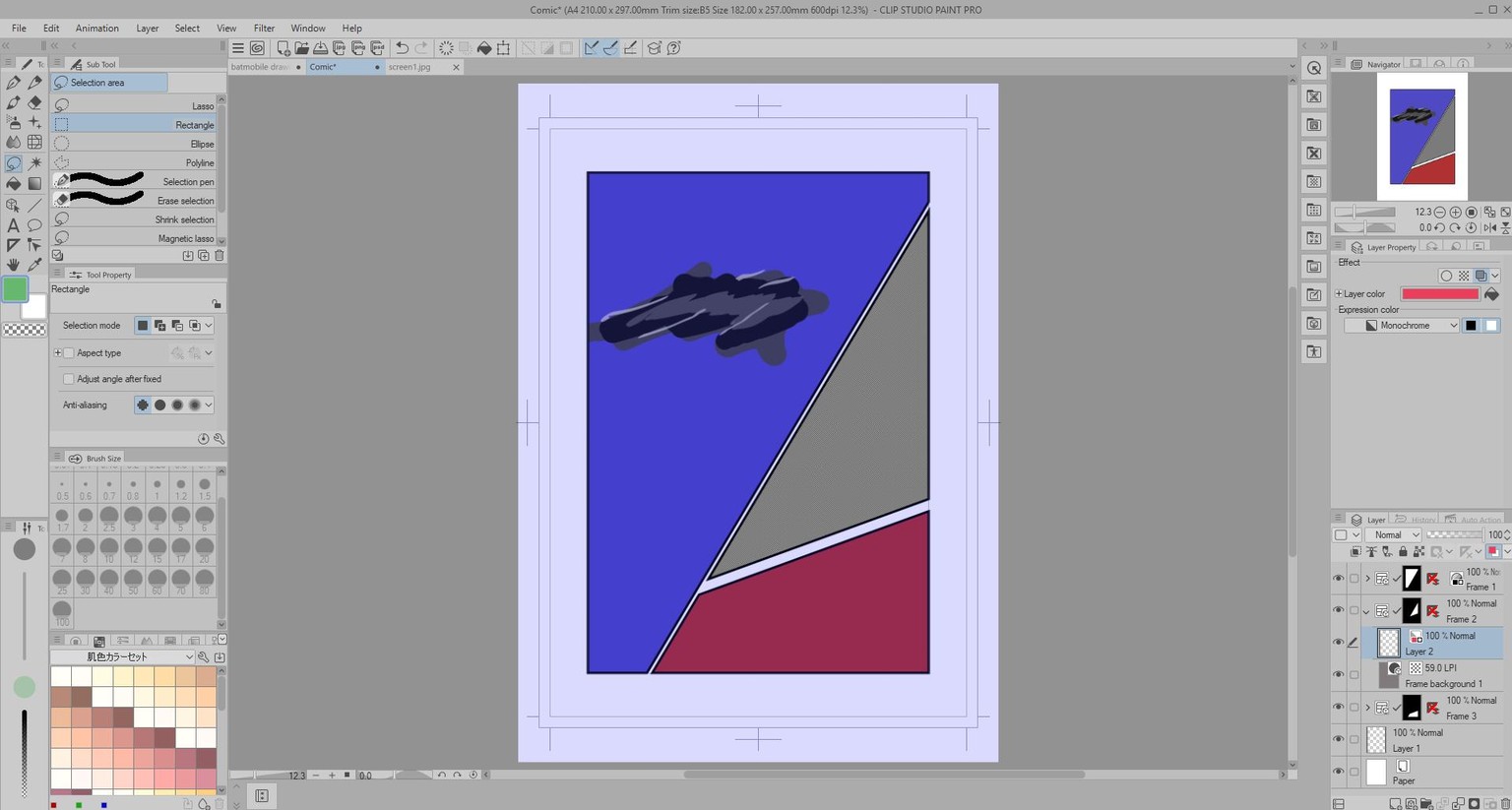The width and height of the screenshot is (1512, 810).
Task: Expand the Frame 3 folder
Action: (x=1367, y=708)
